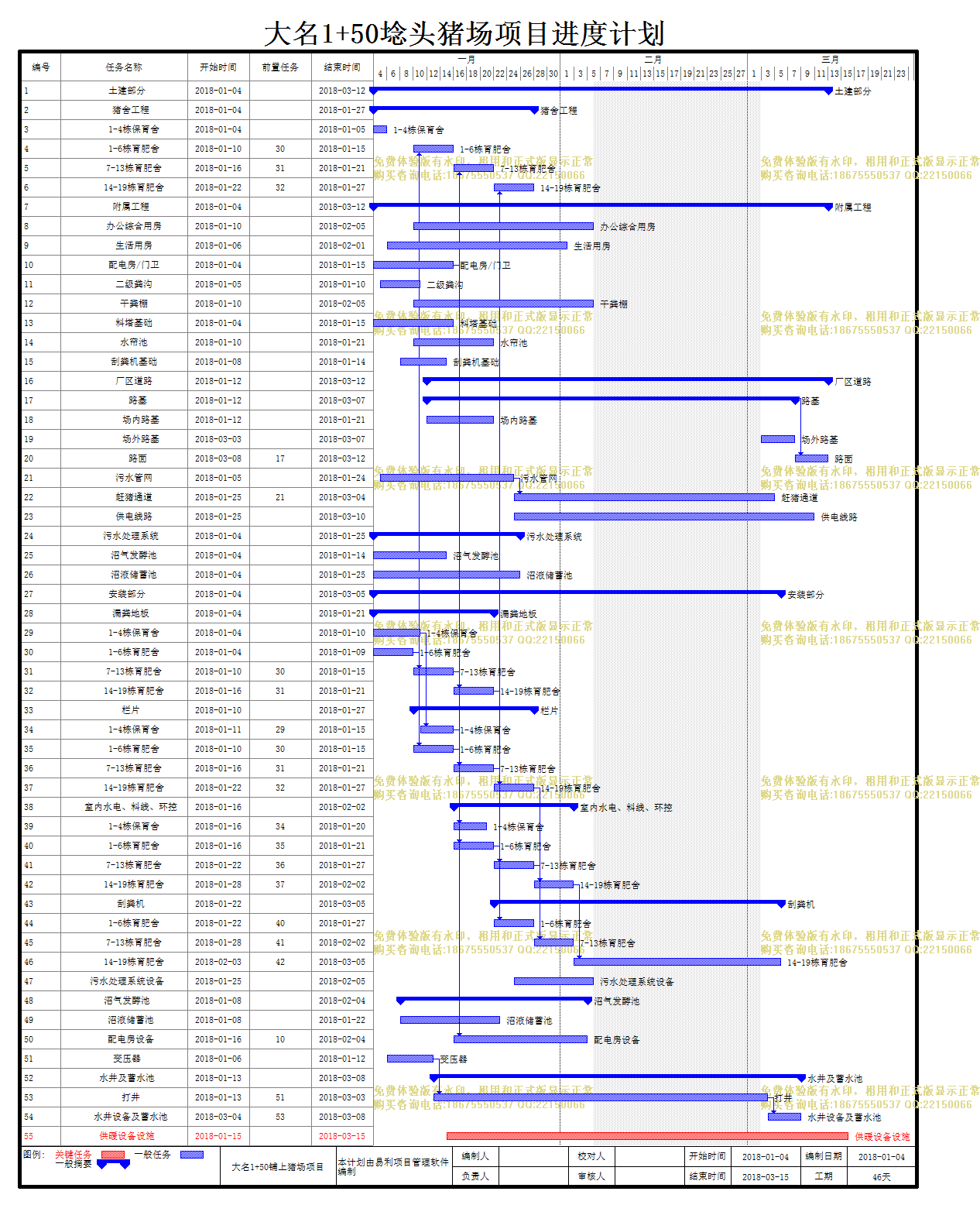This screenshot has width=980, height=1205.
Task: Click end date 2018-03-10 in the 供电线路 row
Action: coord(342,517)
